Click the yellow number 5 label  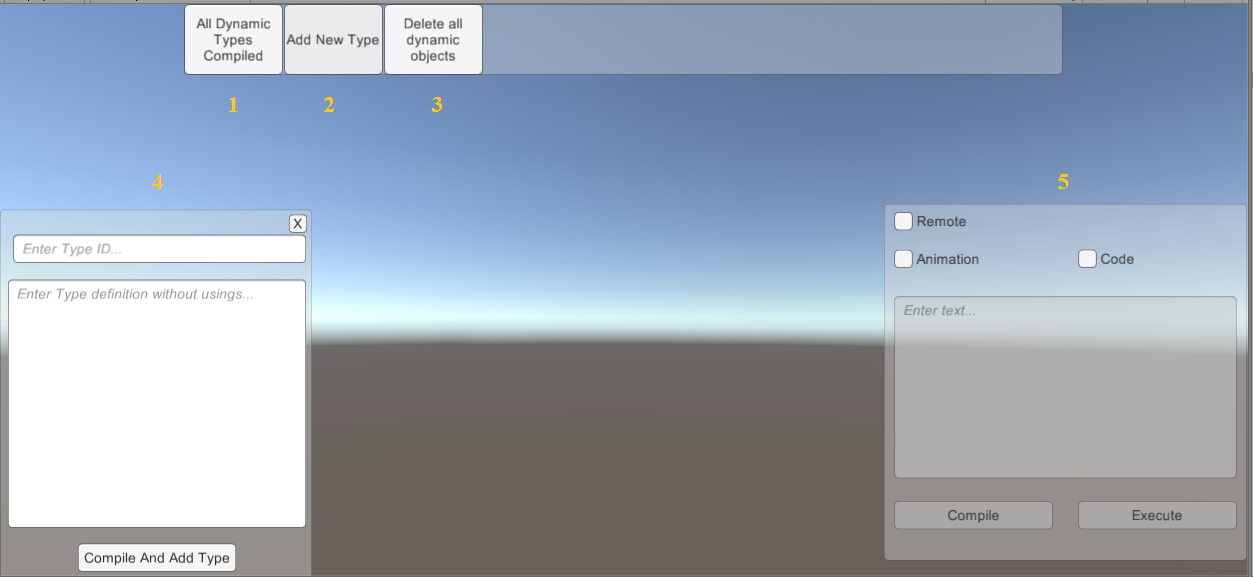[x=1063, y=182]
